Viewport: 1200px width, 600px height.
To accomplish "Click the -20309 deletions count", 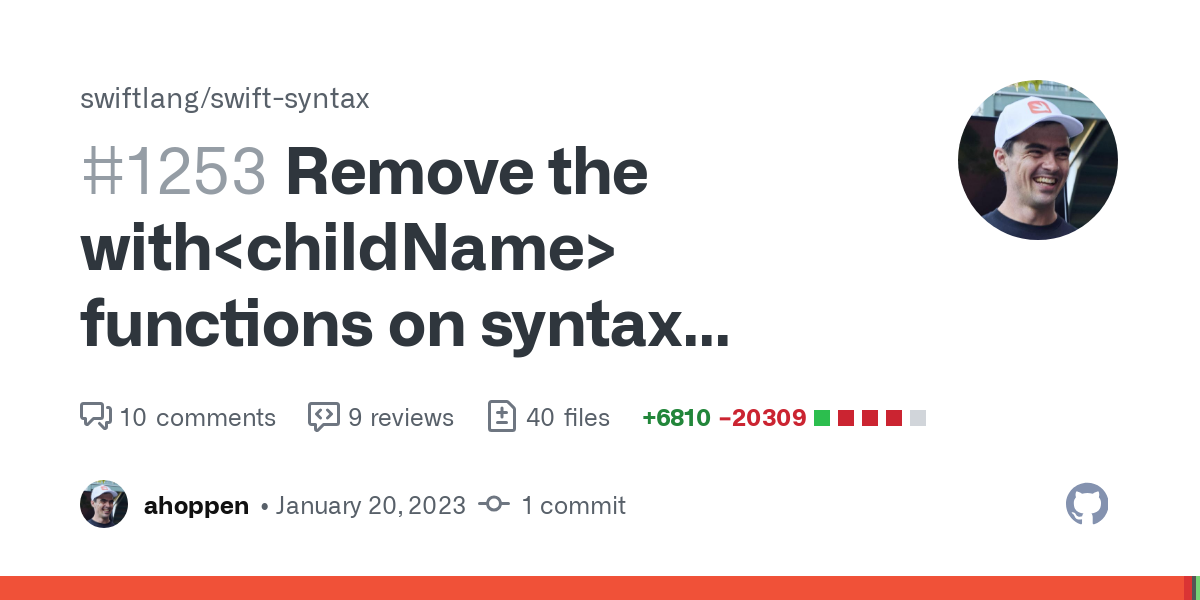I will [762, 417].
